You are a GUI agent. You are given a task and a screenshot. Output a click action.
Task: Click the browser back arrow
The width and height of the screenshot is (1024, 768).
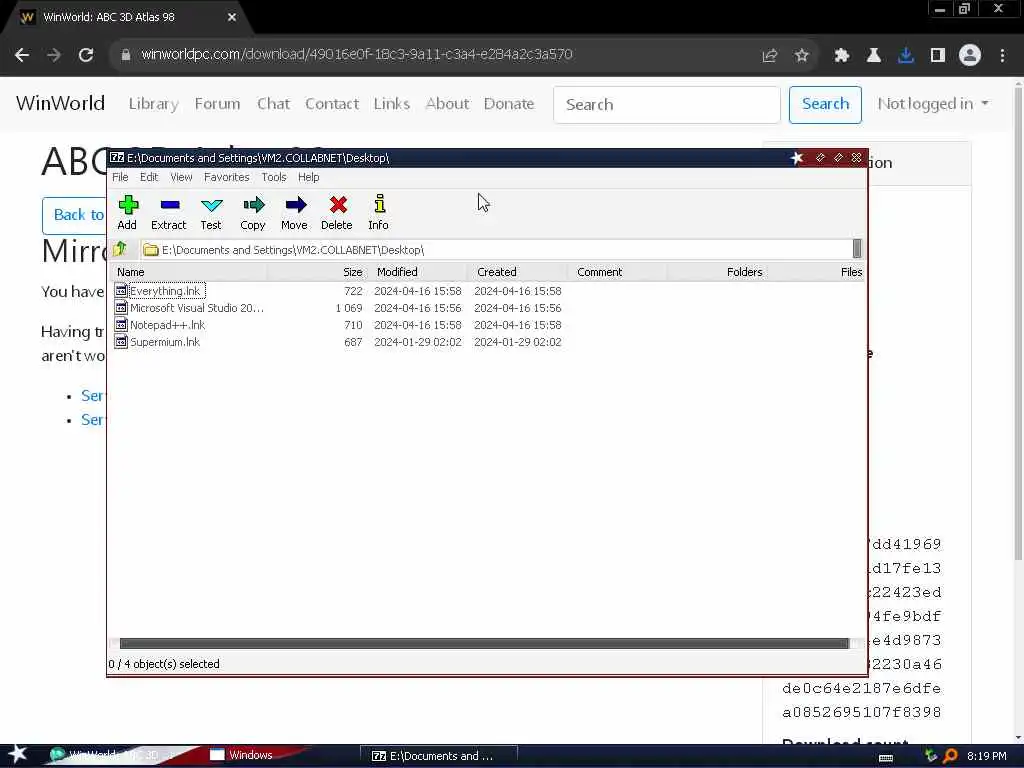[x=22, y=55]
